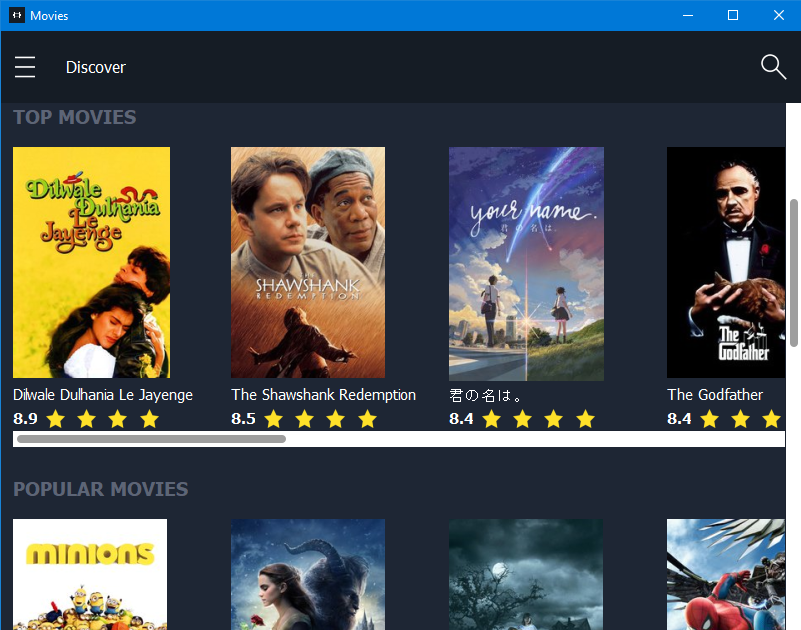Minimize the Movies window
Screen dimensions: 801x630
pyautogui.click(x=688, y=15)
